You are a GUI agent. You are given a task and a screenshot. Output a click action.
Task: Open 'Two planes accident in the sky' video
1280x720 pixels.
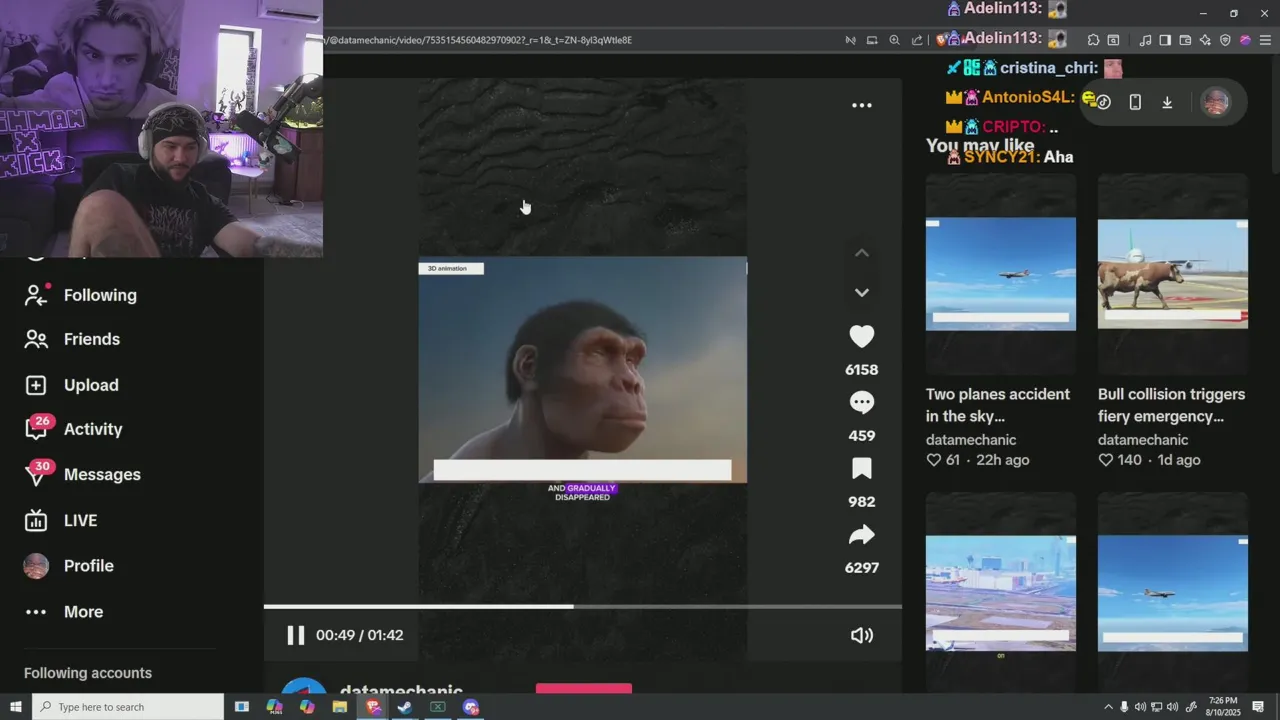point(1001,273)
